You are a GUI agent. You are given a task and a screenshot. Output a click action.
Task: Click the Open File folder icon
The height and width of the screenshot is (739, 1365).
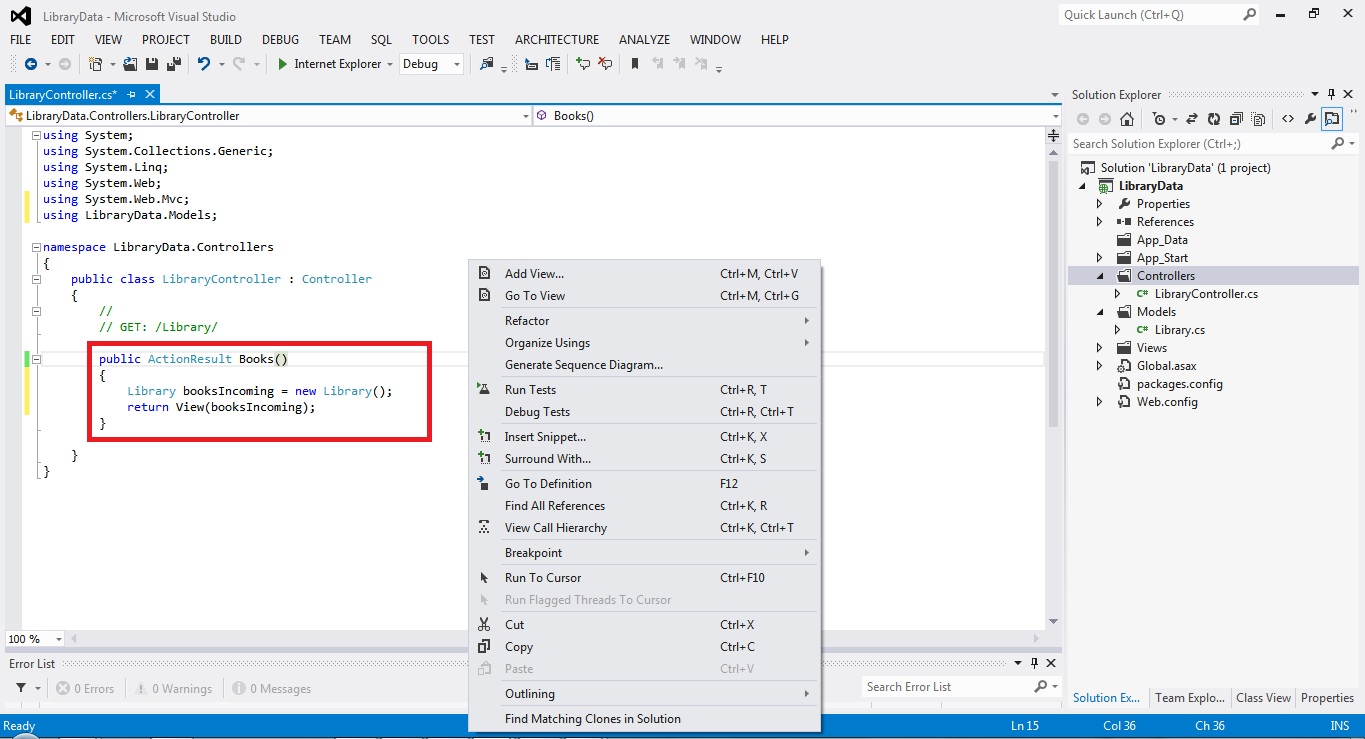130,64
